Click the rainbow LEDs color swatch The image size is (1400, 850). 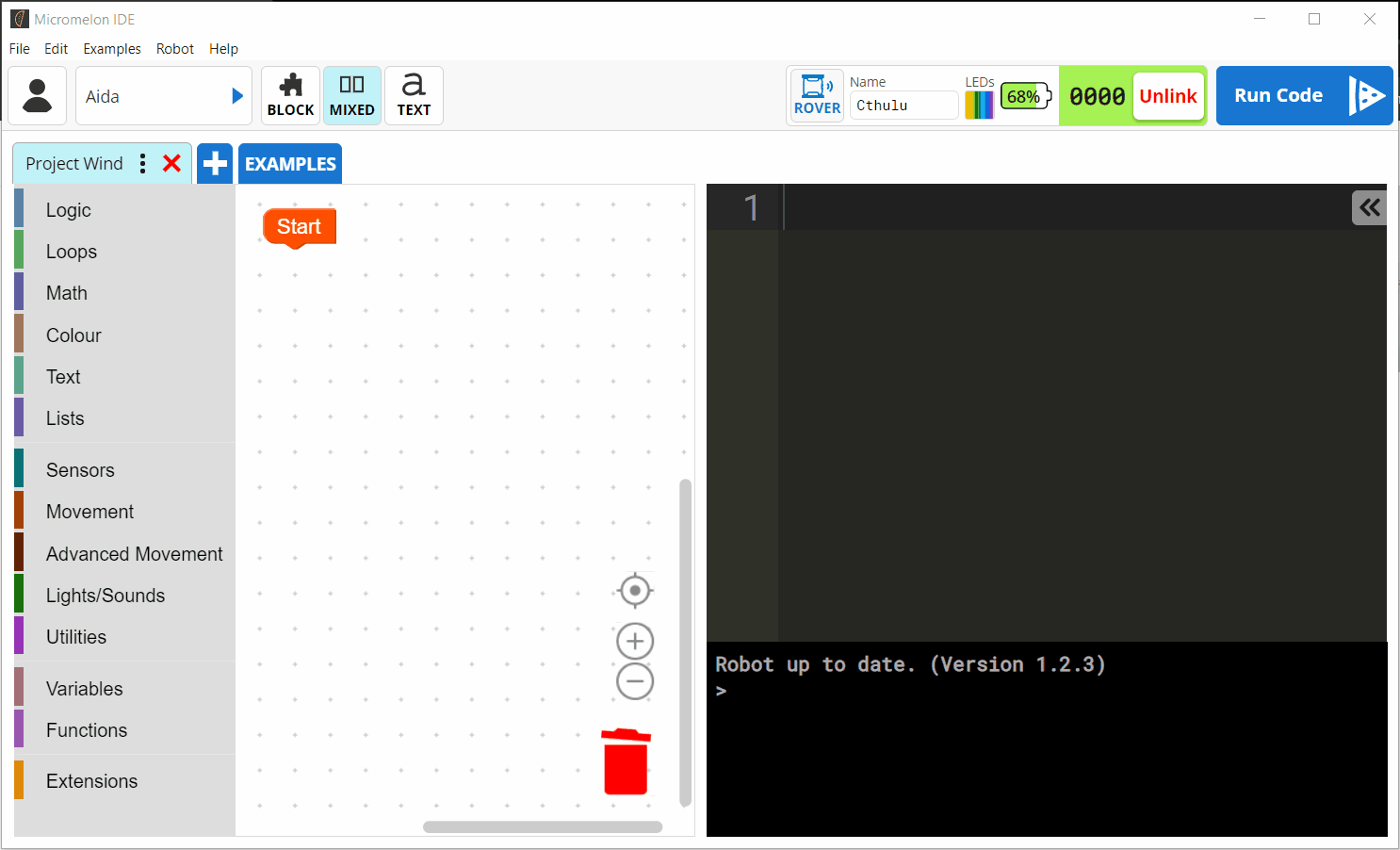(979, 105)
